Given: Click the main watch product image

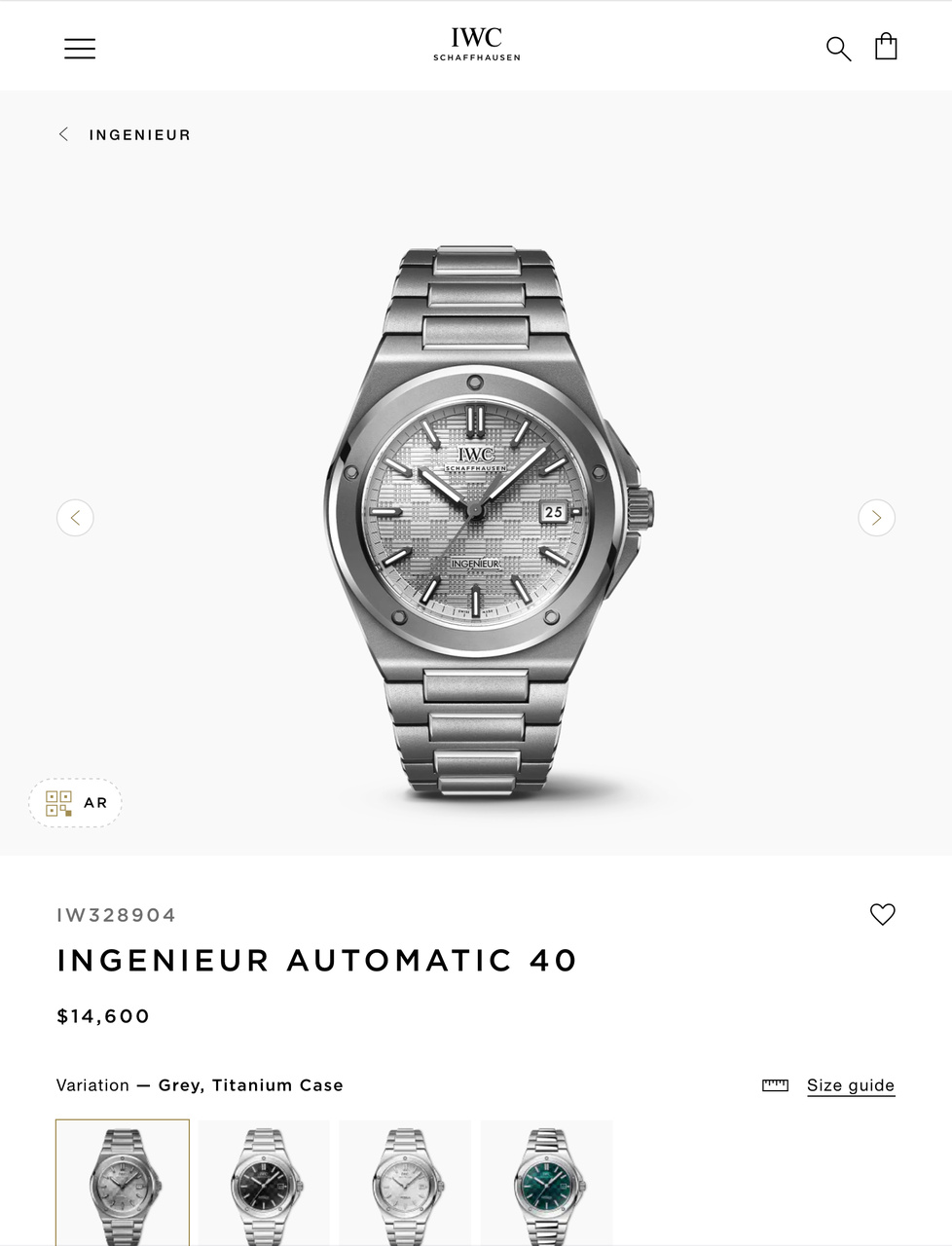Looking at the screenshot, I should [489, 522].
